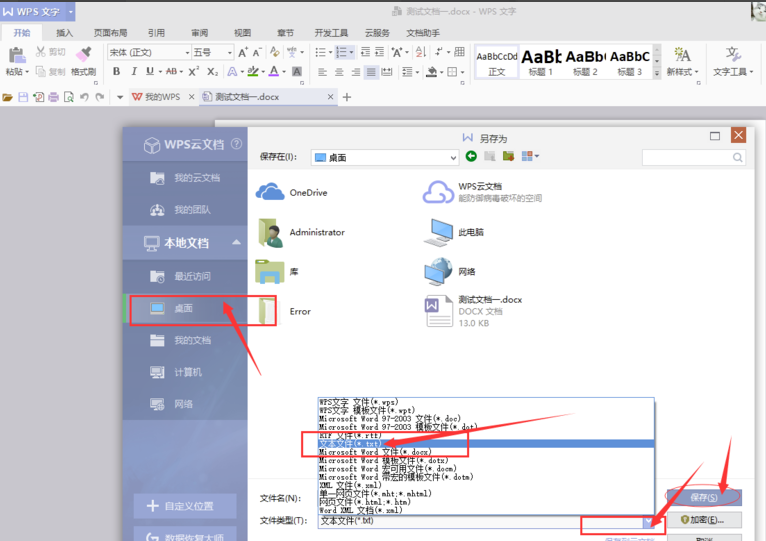The height and width of the screenshot is (541, 766).
Task: Click the Italic formatting icon
Action: [x=133, y=72]
